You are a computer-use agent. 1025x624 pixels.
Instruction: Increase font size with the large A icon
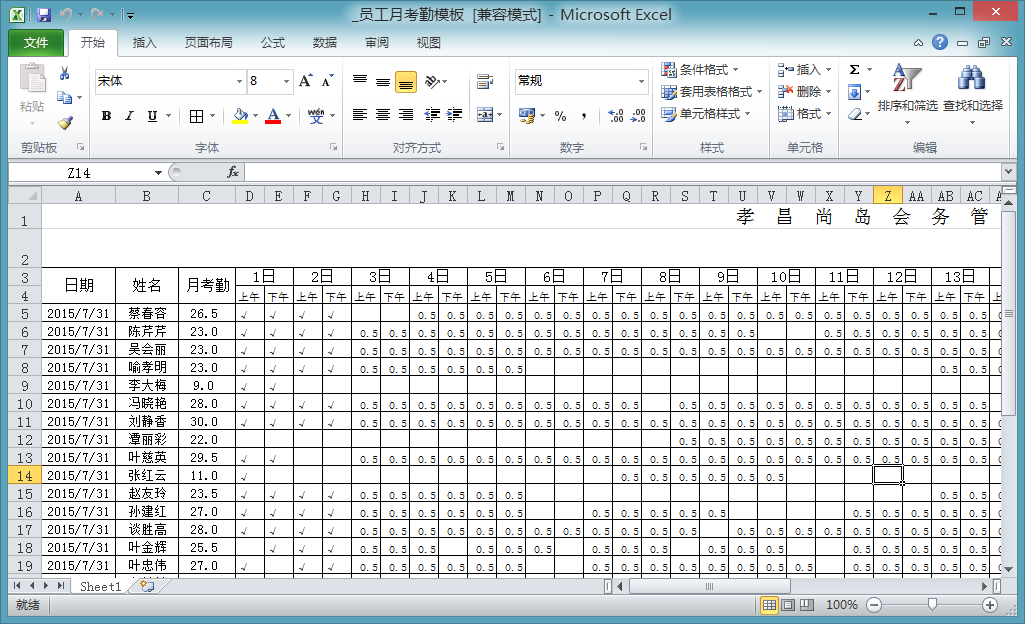tap(305, 81)
